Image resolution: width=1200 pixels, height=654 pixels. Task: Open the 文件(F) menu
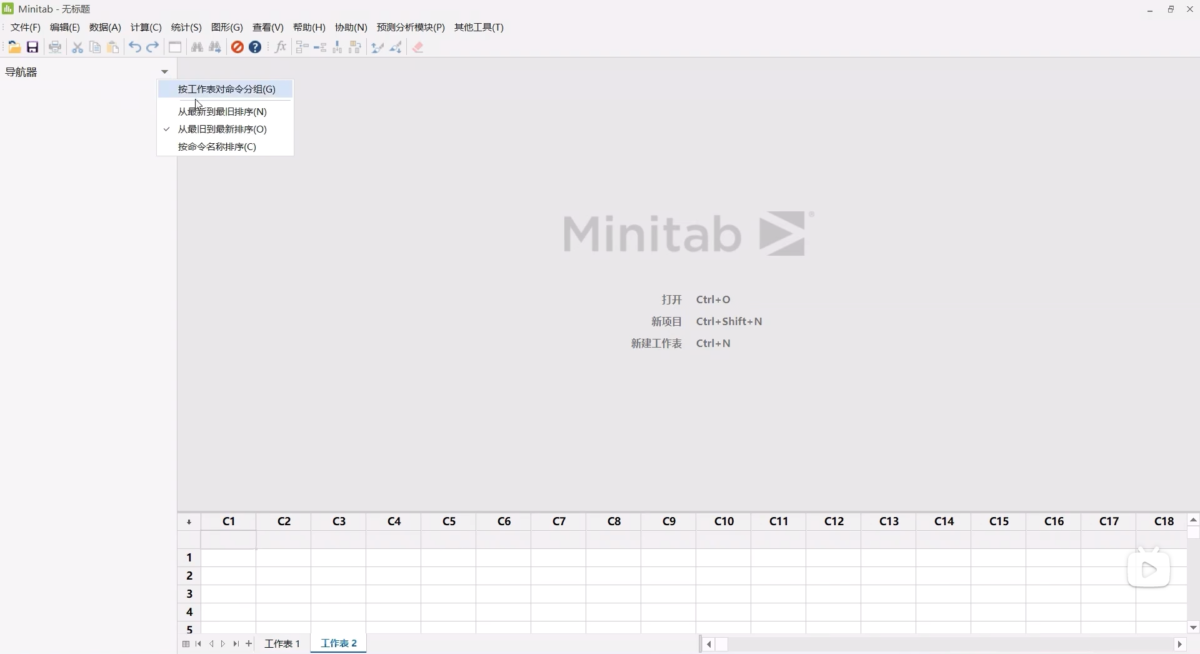coord(25,27)
